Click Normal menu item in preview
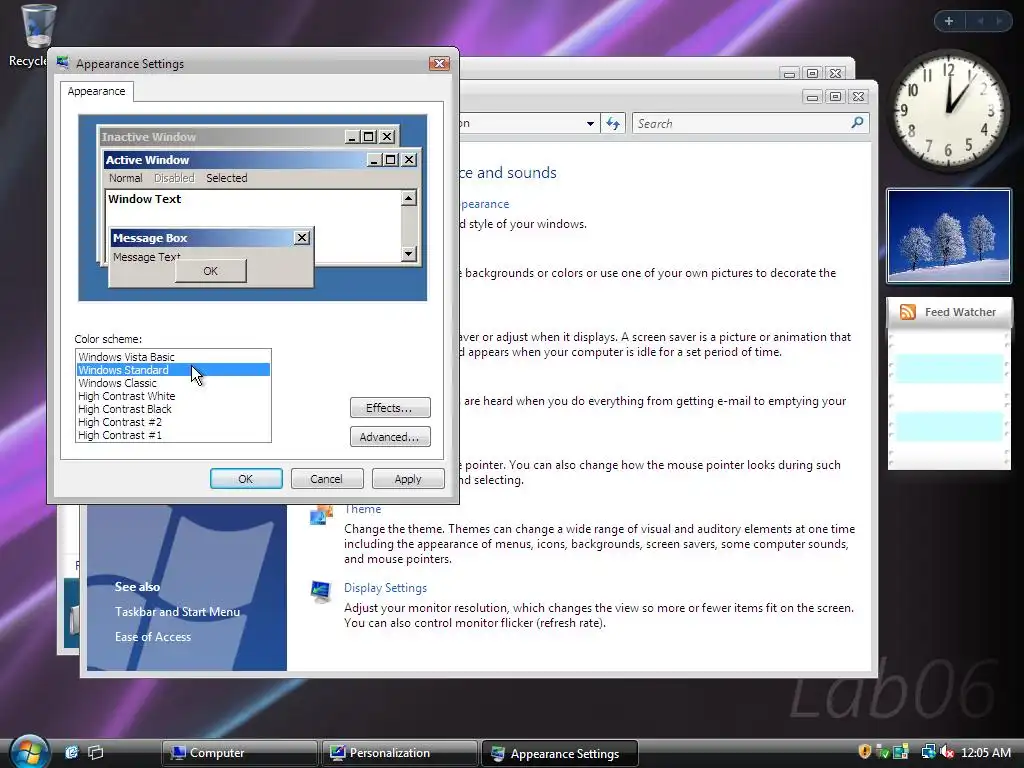The image size is (1024, 768). 125,178
